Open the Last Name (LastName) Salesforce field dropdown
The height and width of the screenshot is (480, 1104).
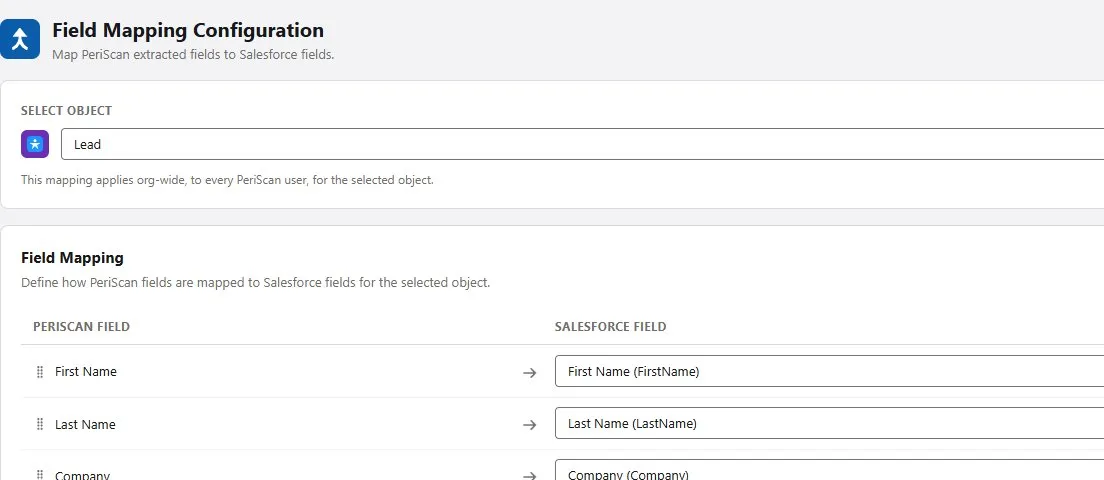(829, 423)
